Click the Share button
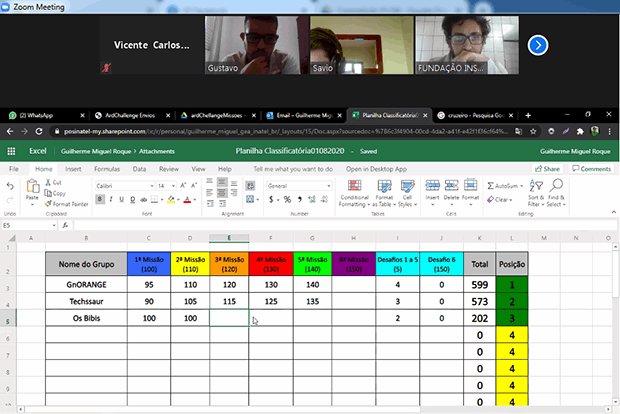 click(548, 169)
